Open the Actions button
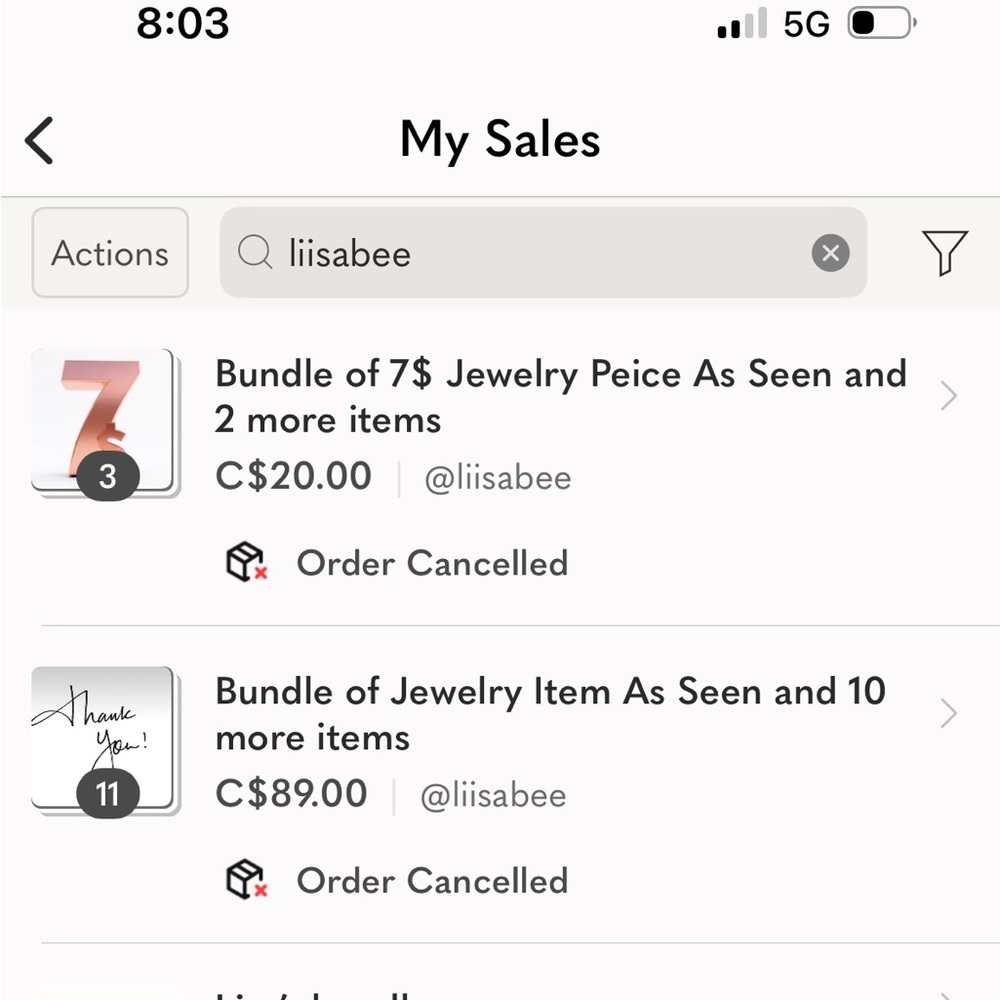1000x1000 pixels. pos(110,253)
